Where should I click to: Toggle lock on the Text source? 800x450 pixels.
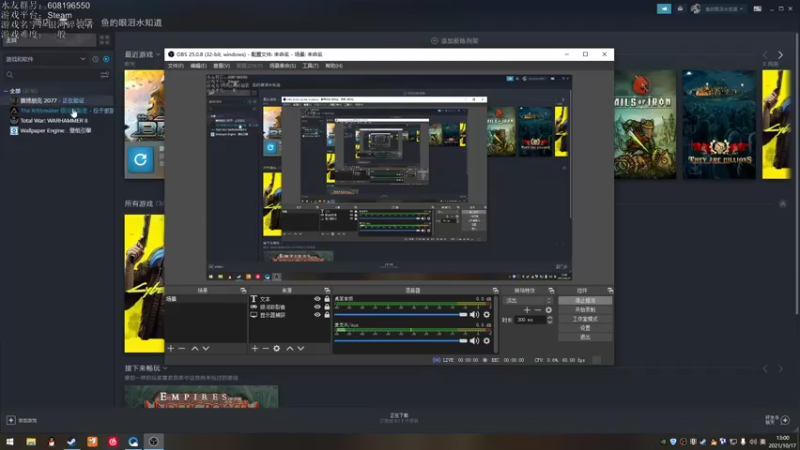(x=327, y=299)
